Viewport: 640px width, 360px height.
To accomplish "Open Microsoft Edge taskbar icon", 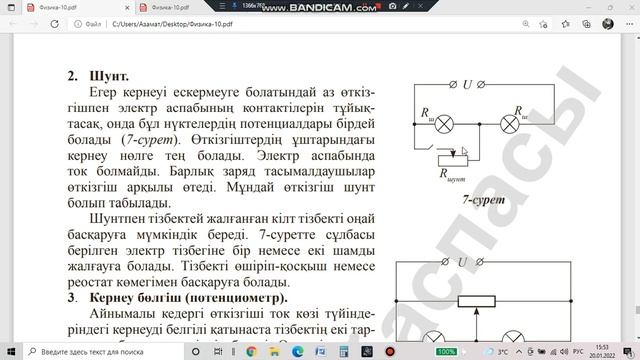I will pyautogui.click(x=298, y=351).
